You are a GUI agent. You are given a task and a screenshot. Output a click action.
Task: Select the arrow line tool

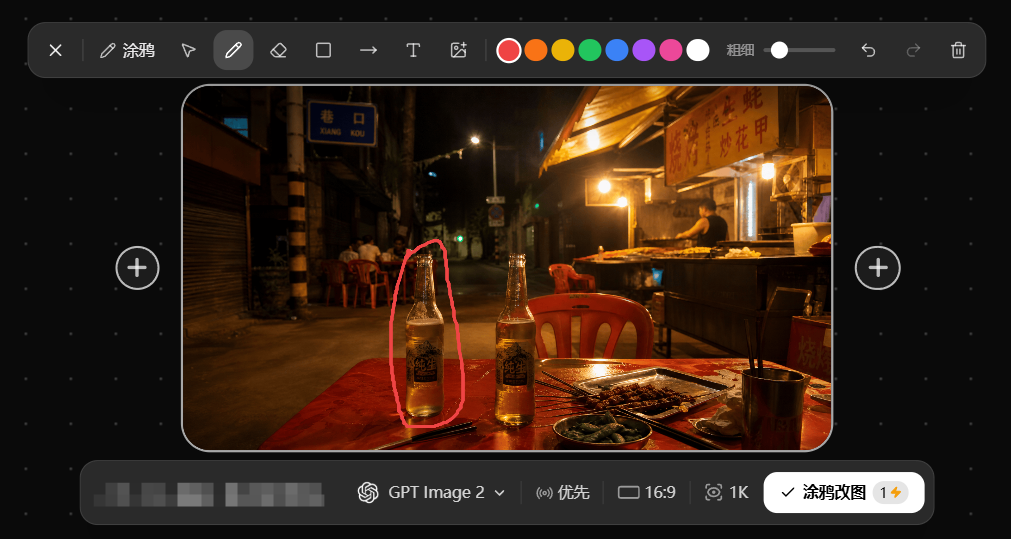pos(368,50)
